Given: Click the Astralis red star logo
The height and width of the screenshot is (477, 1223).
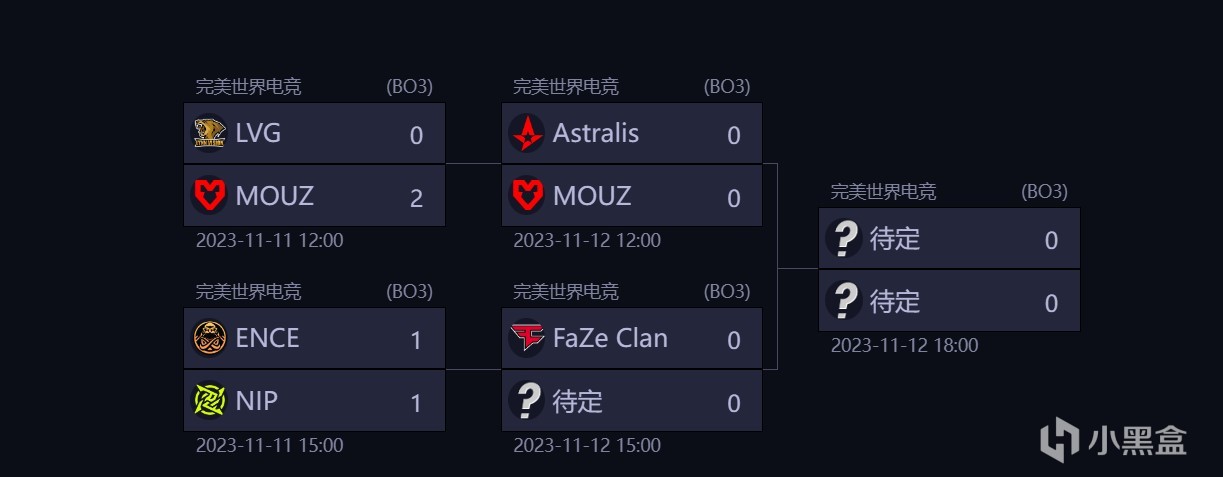Looking at the screenshot, I should point(527,133).
